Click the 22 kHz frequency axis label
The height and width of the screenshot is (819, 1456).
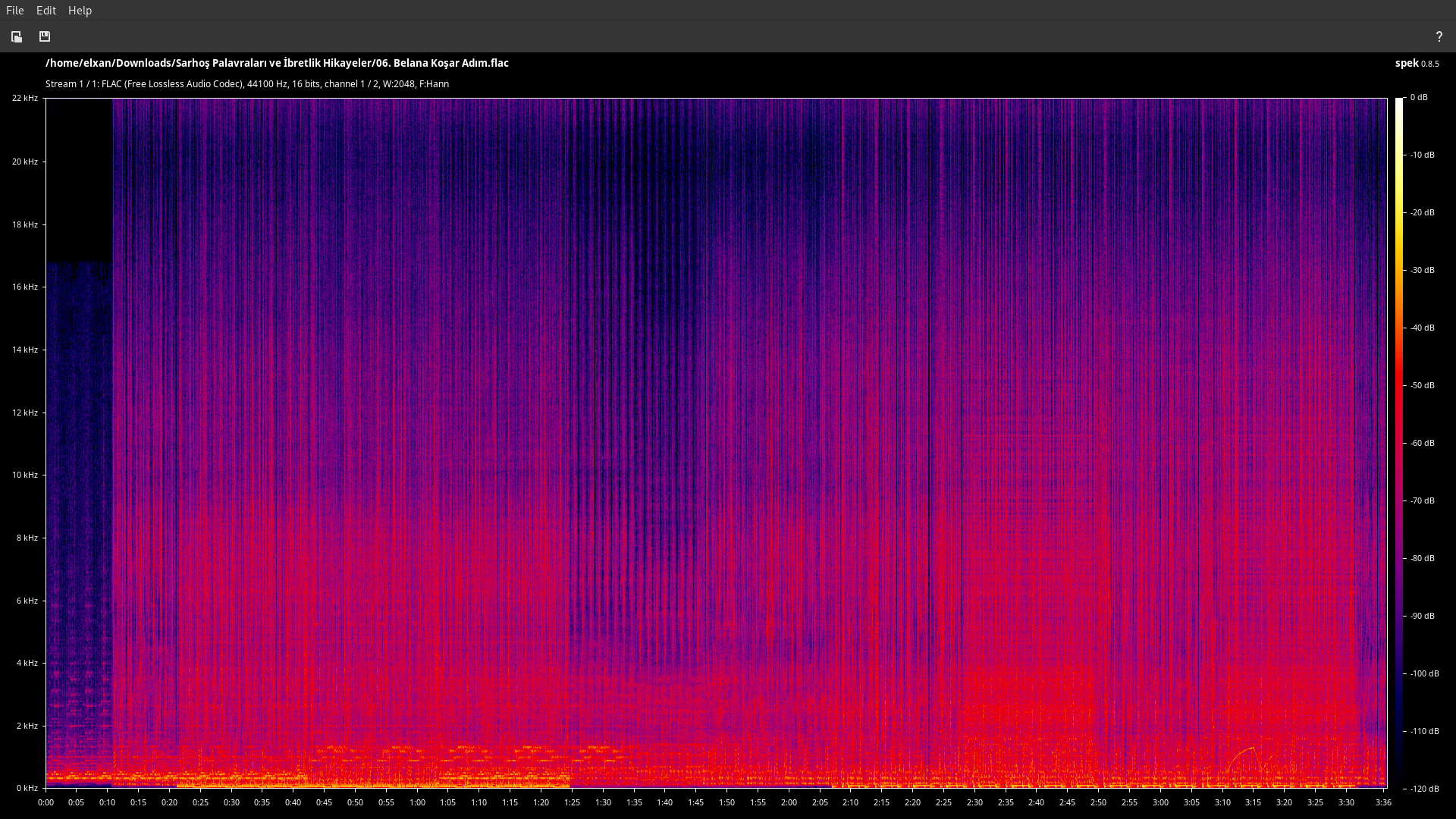(x=25, y=98)
